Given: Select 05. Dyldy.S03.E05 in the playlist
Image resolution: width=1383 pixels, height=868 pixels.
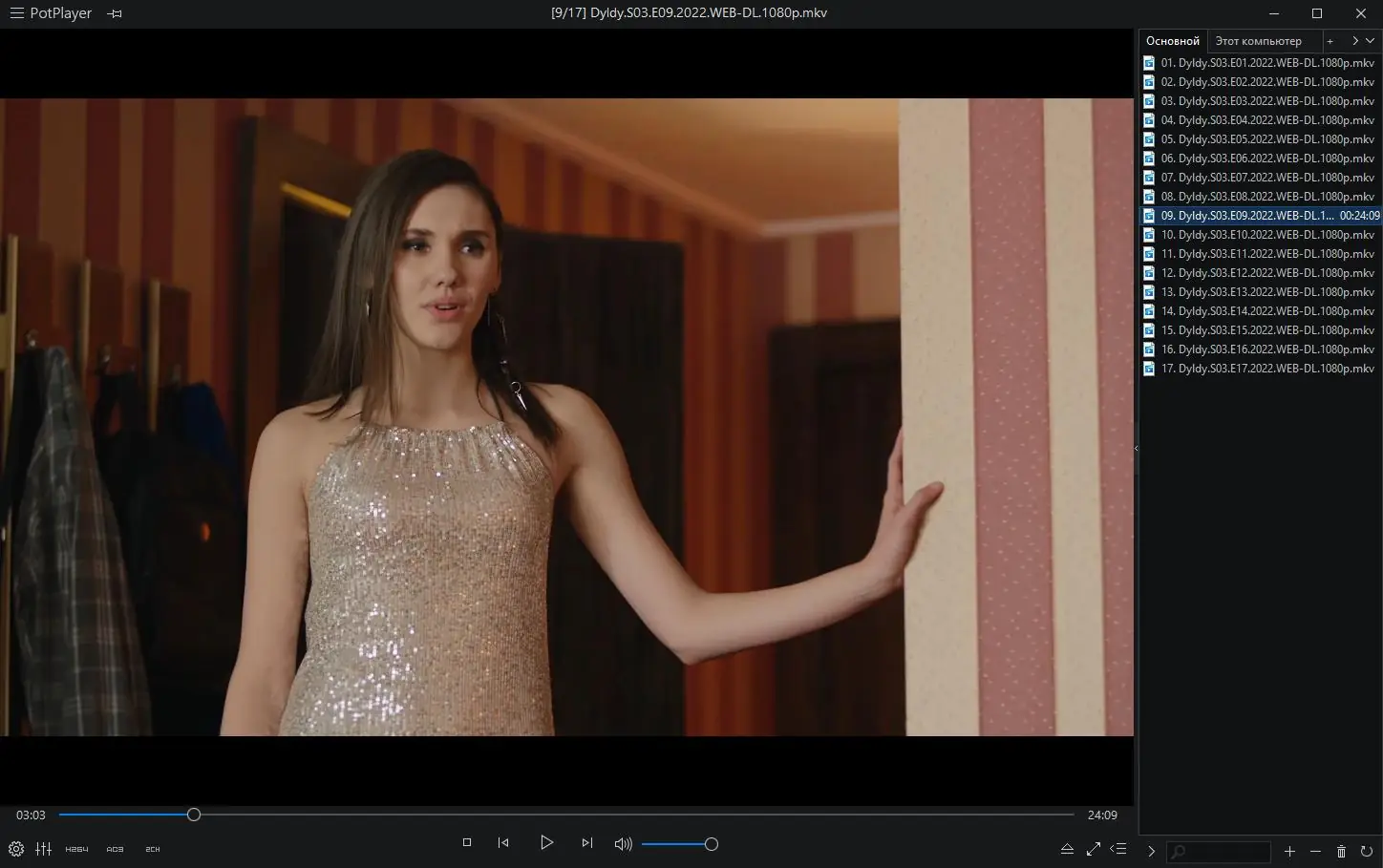Looking at the screenshot, I should click(x=1261, y=139).
